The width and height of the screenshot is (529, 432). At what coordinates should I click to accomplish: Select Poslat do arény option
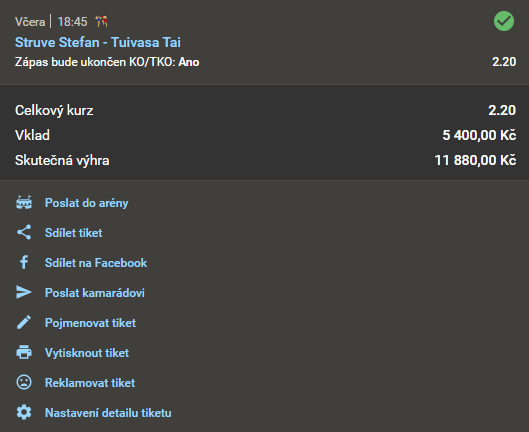point(86,203)
